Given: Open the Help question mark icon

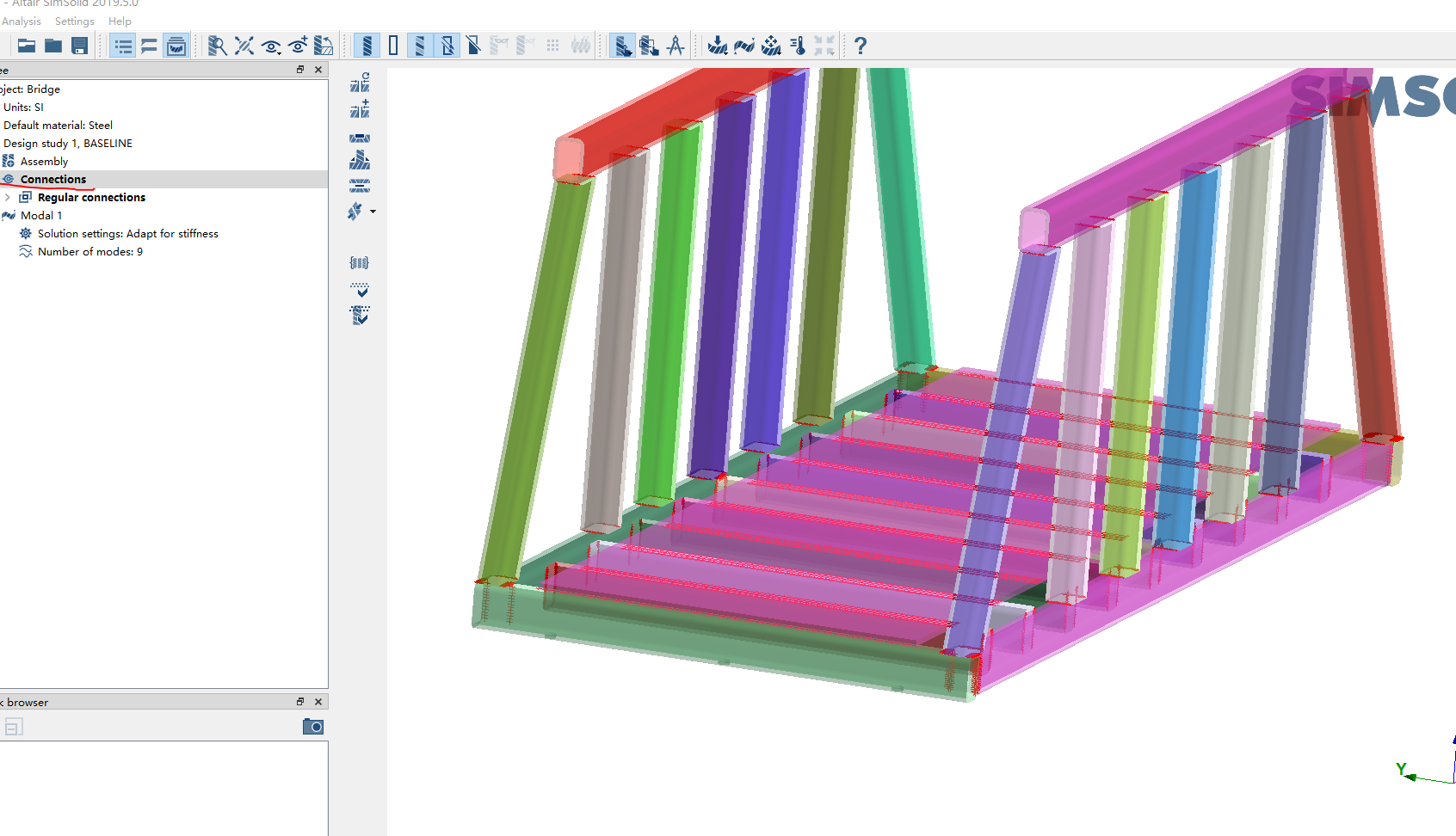Looking at the screenshot, I should tap(860, 46).
